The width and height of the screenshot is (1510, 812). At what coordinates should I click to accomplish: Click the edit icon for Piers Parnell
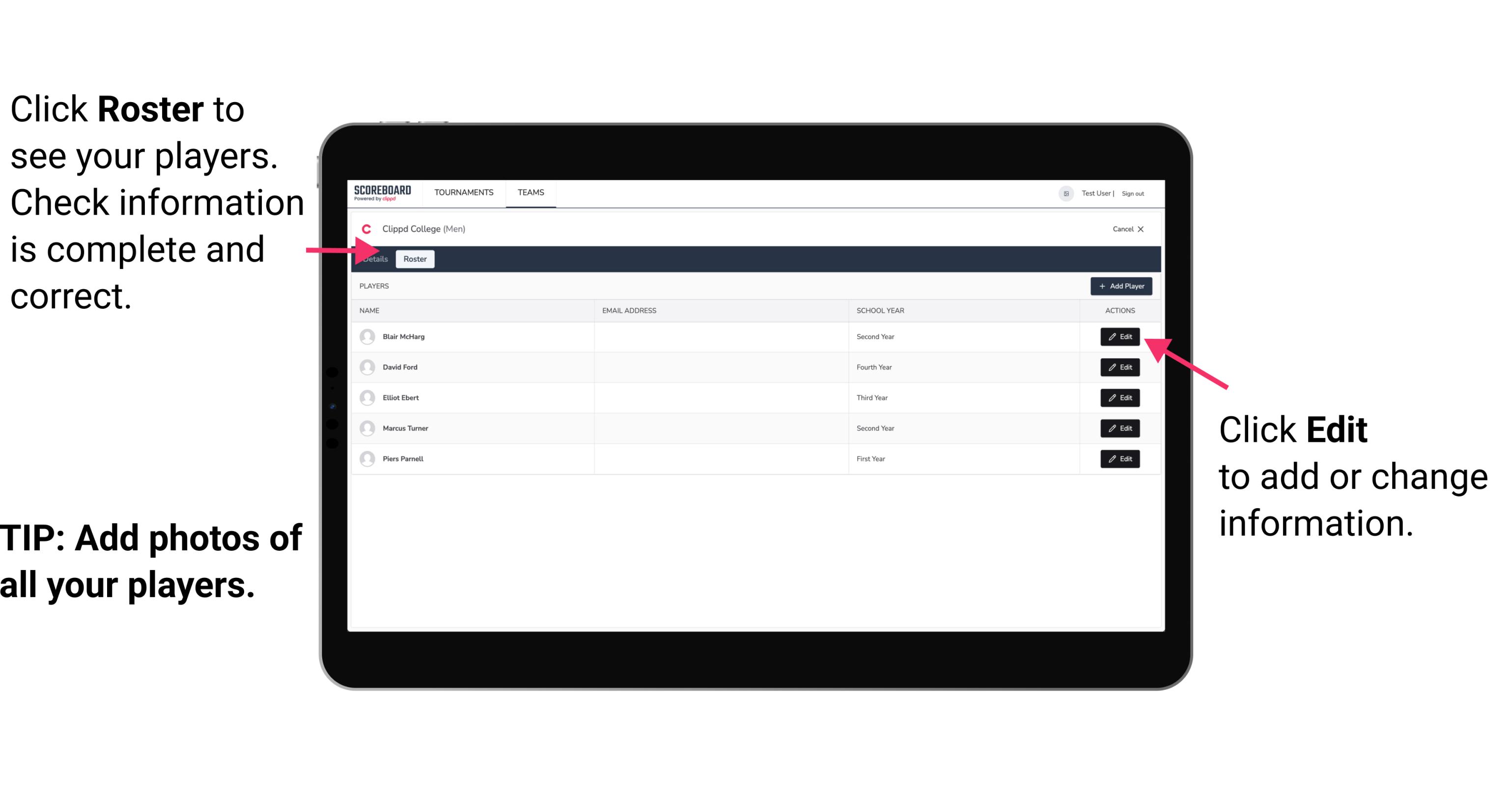(1120, 459)
